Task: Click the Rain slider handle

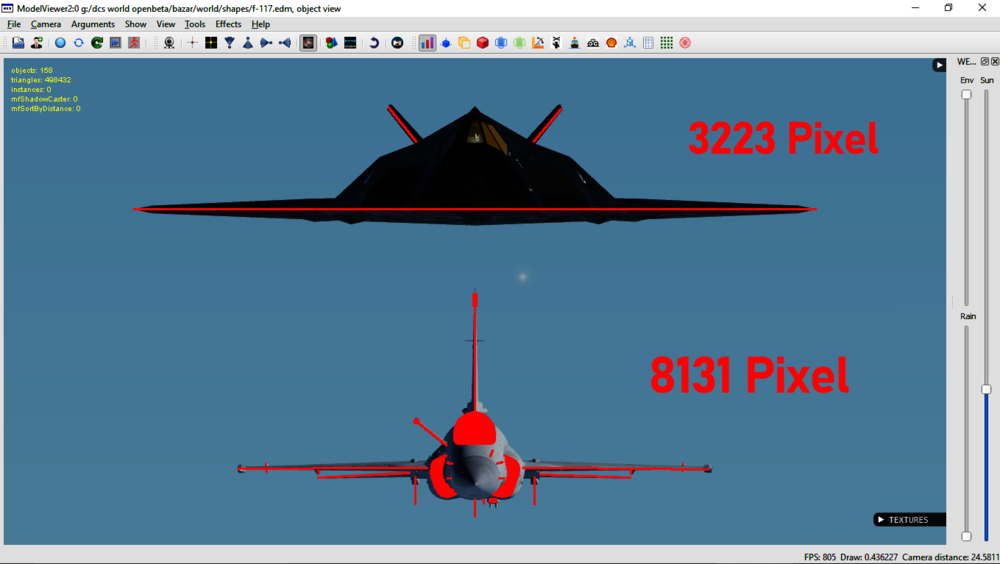Action: pyautogui.click(x=966, y=537)
